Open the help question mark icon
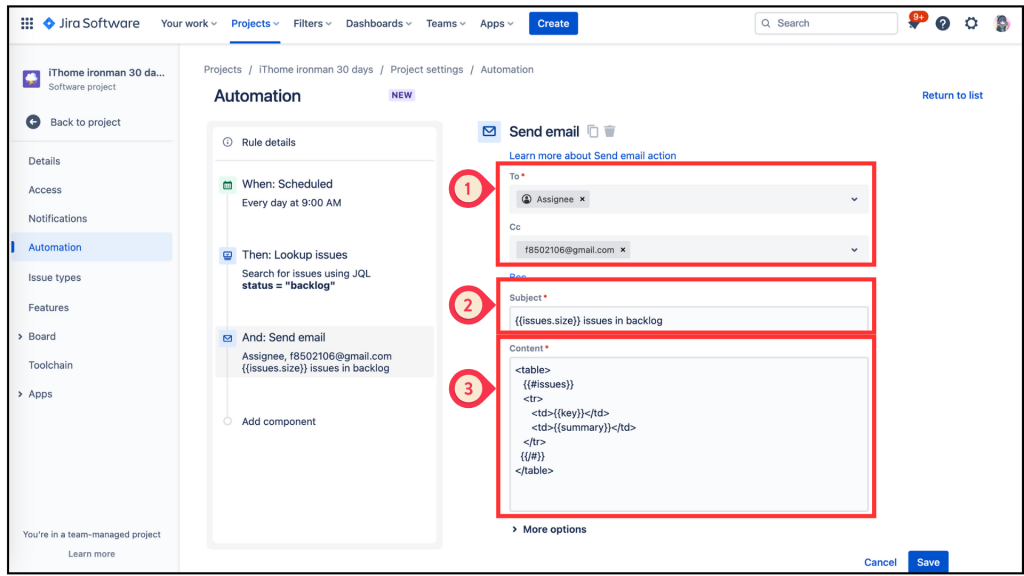The height and width of the screenshot is (576, 1024). pos(942,24)
